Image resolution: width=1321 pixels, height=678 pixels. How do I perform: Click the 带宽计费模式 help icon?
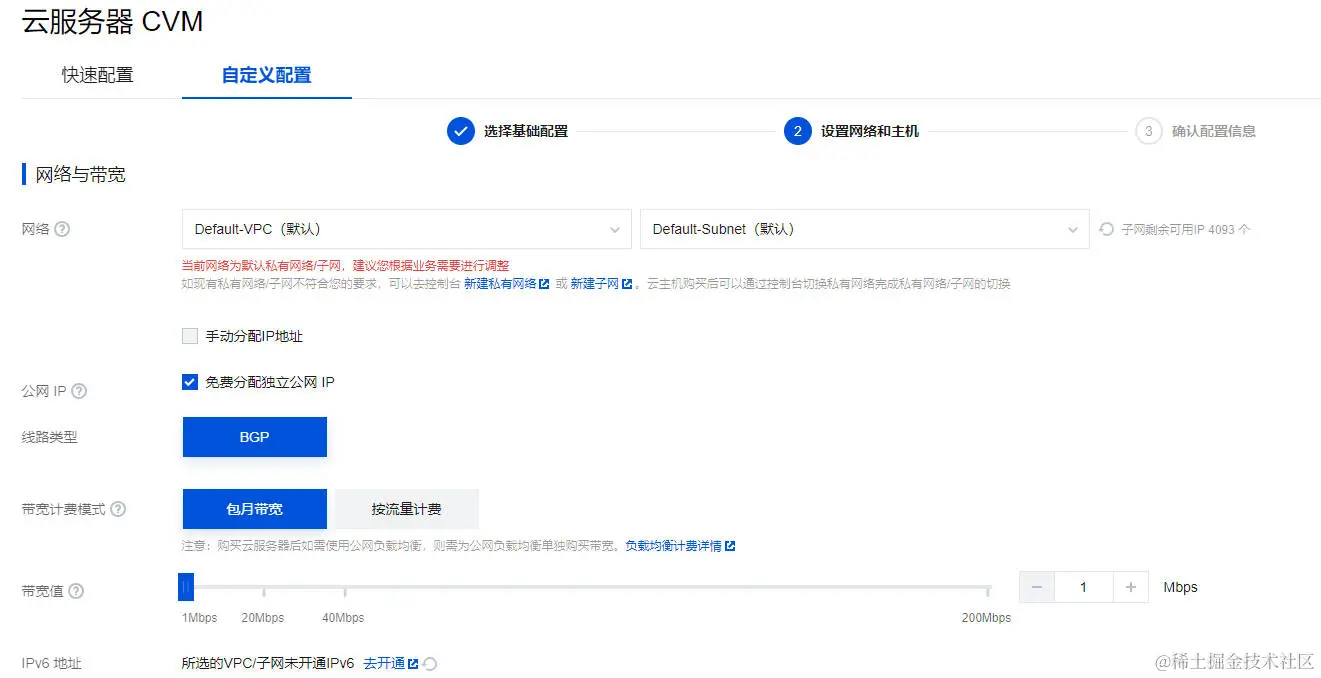click(119, 509)
